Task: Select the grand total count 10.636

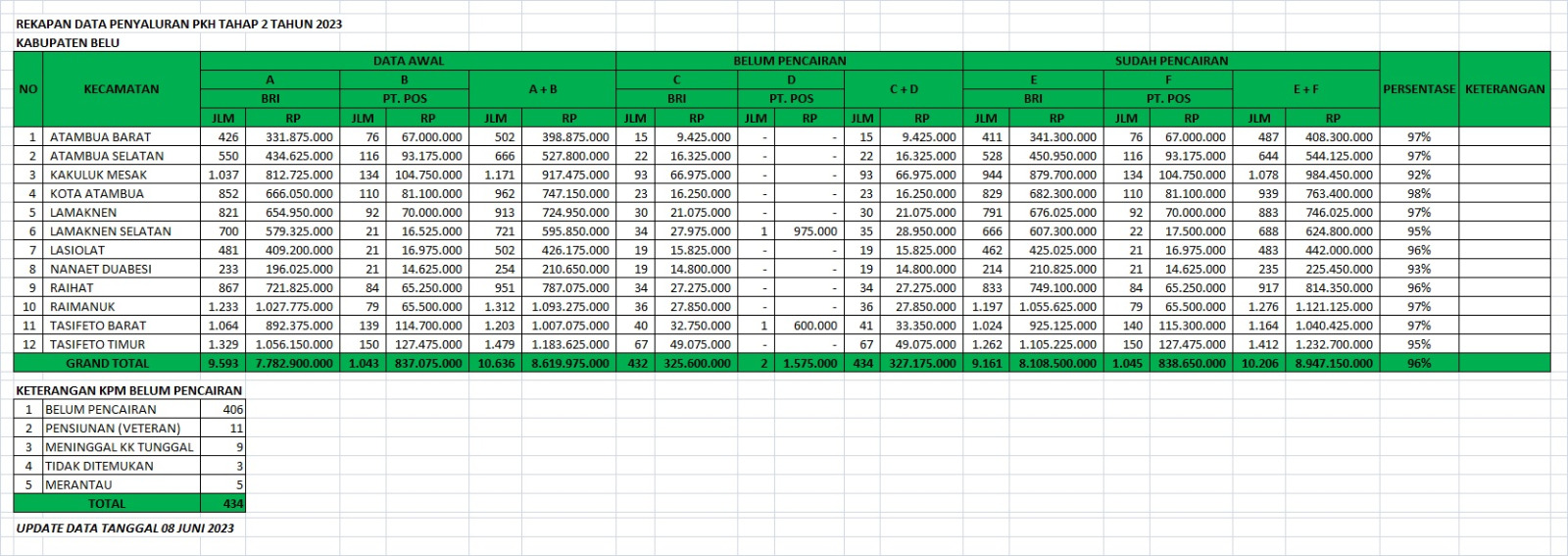Action: [x=496, y=363]
